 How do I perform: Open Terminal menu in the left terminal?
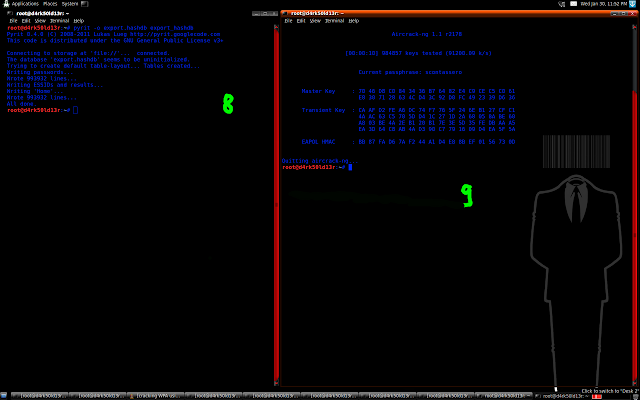[59, 20]
